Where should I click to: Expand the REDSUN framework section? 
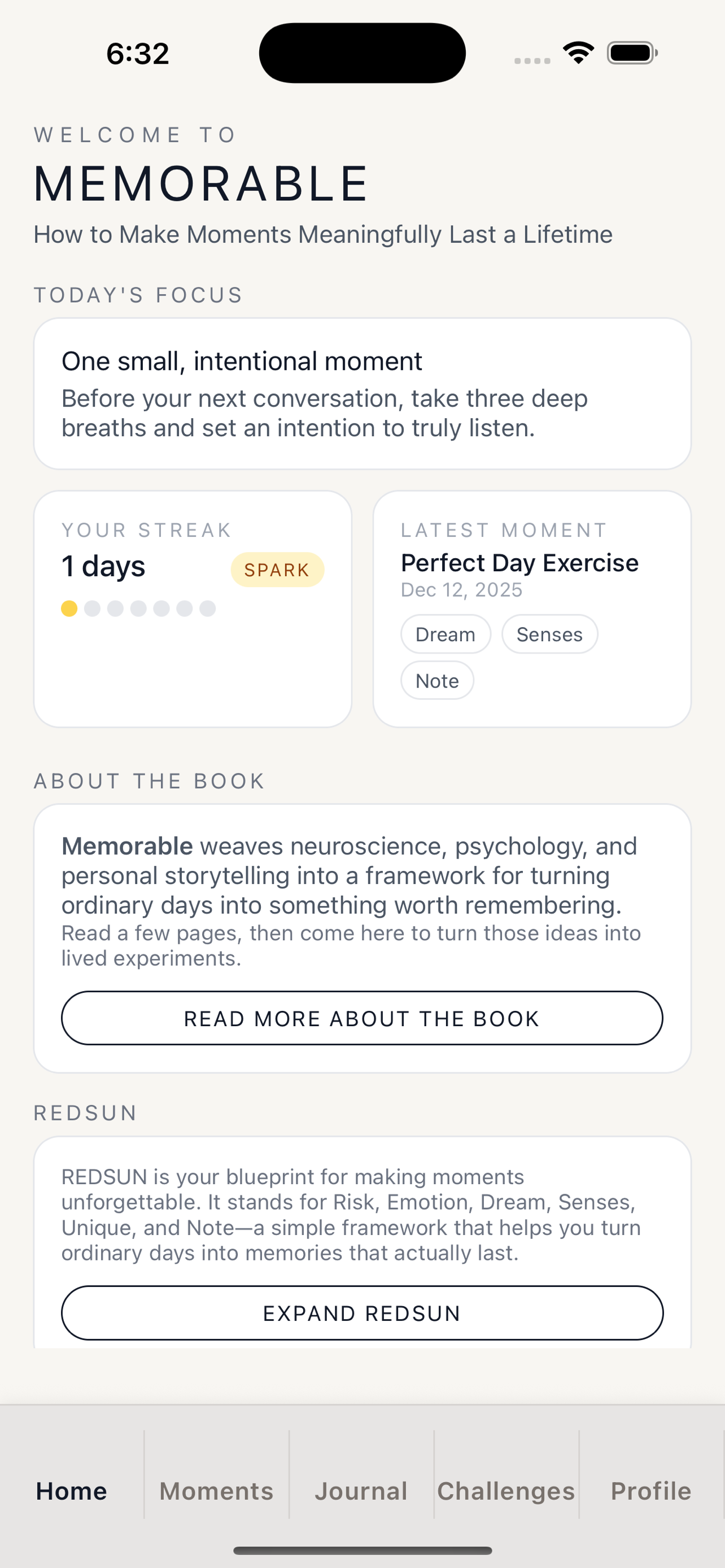tap(362, 1313)
